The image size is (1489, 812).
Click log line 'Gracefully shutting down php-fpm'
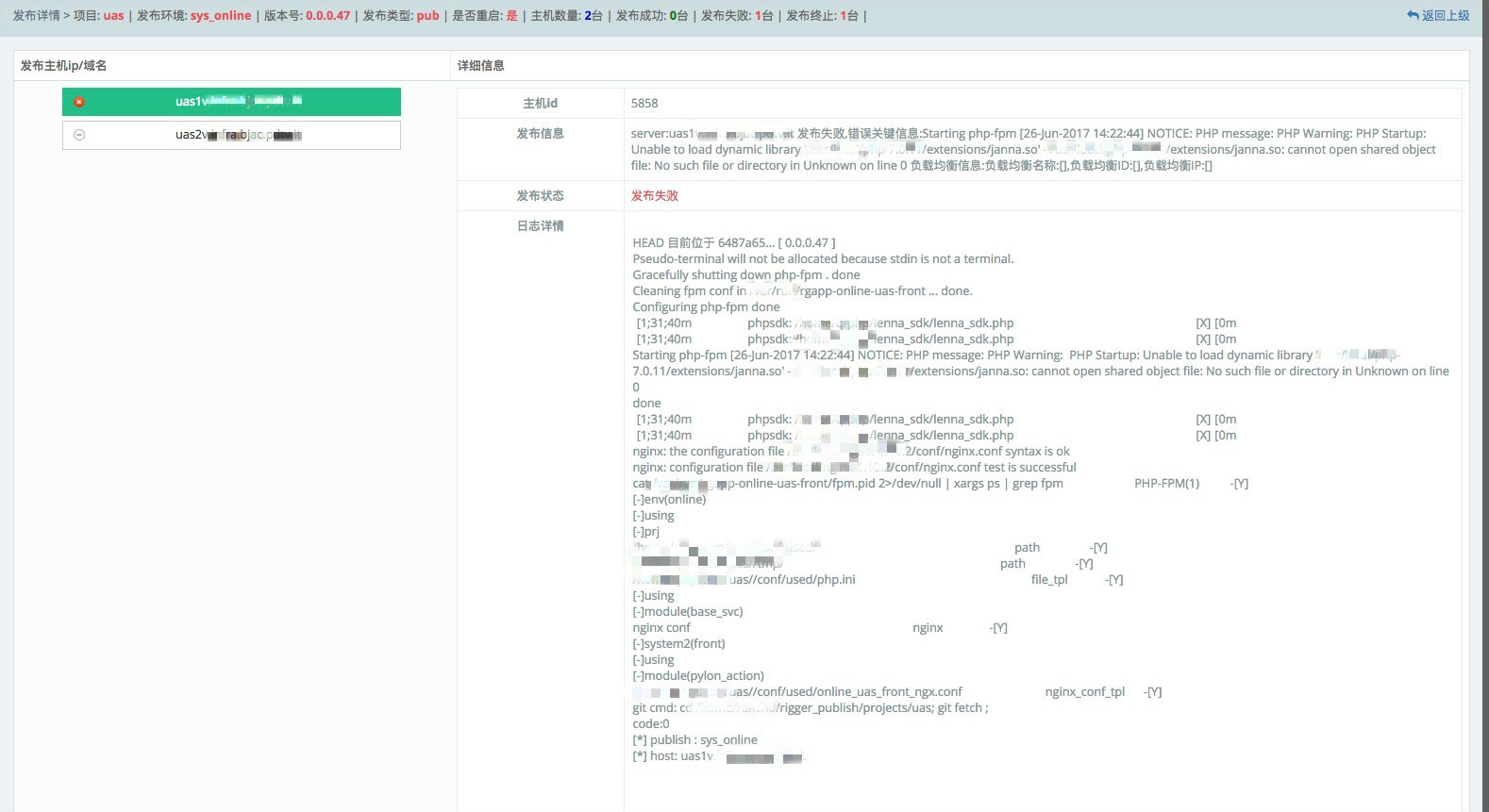[745, 274]
